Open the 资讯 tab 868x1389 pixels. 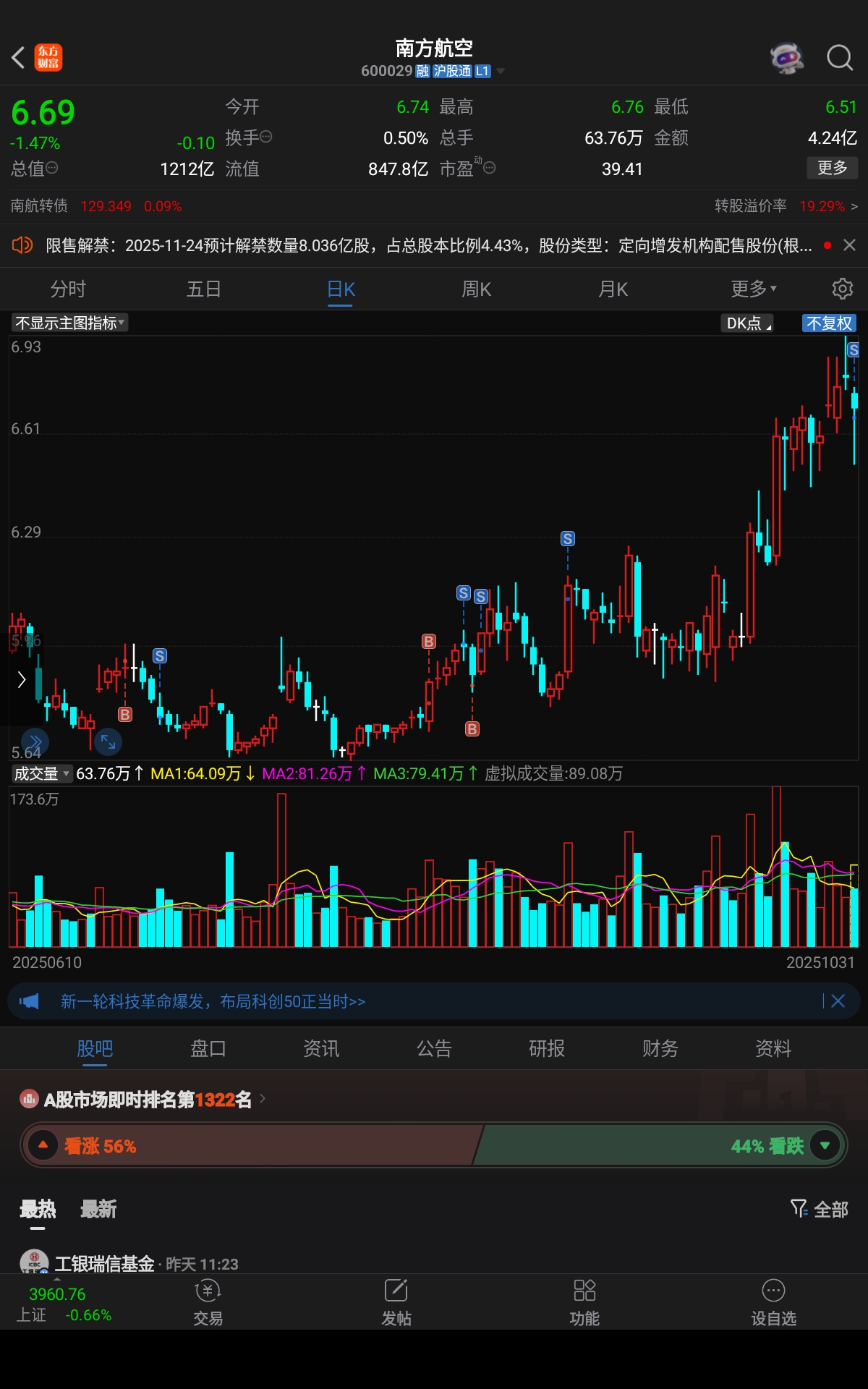pos(321,1048)
